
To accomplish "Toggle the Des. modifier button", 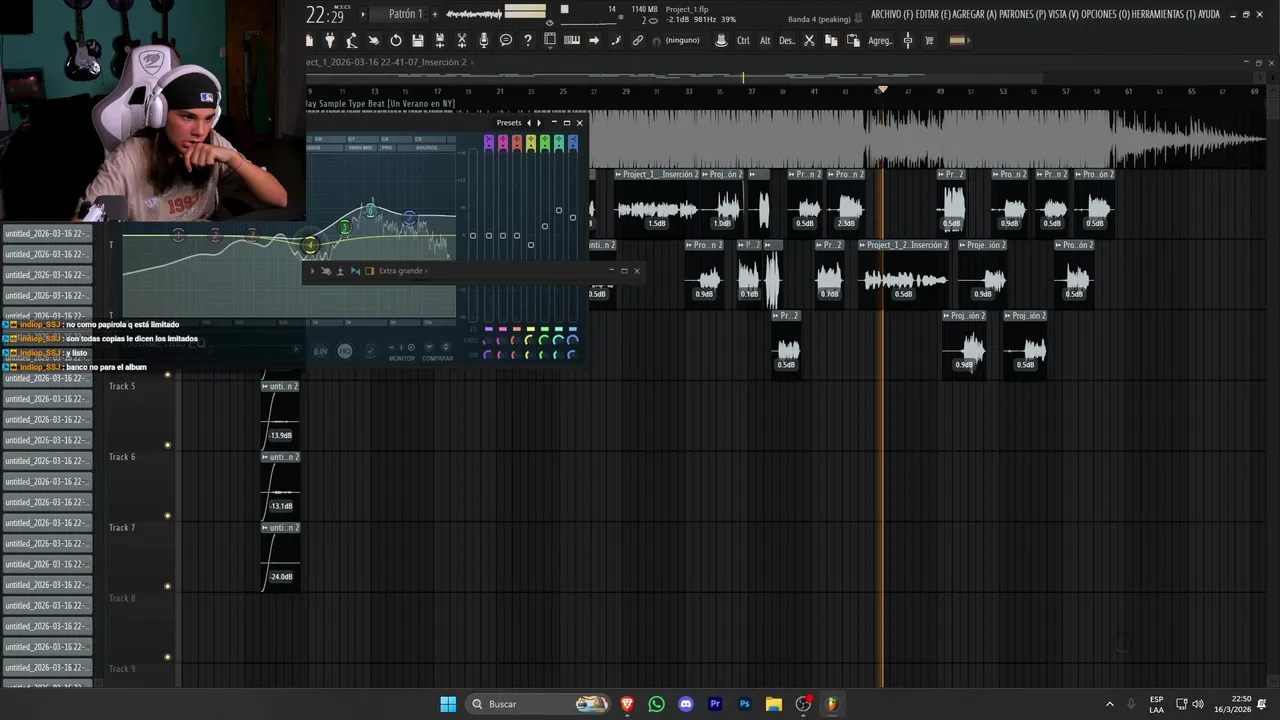I will point(787,41).
